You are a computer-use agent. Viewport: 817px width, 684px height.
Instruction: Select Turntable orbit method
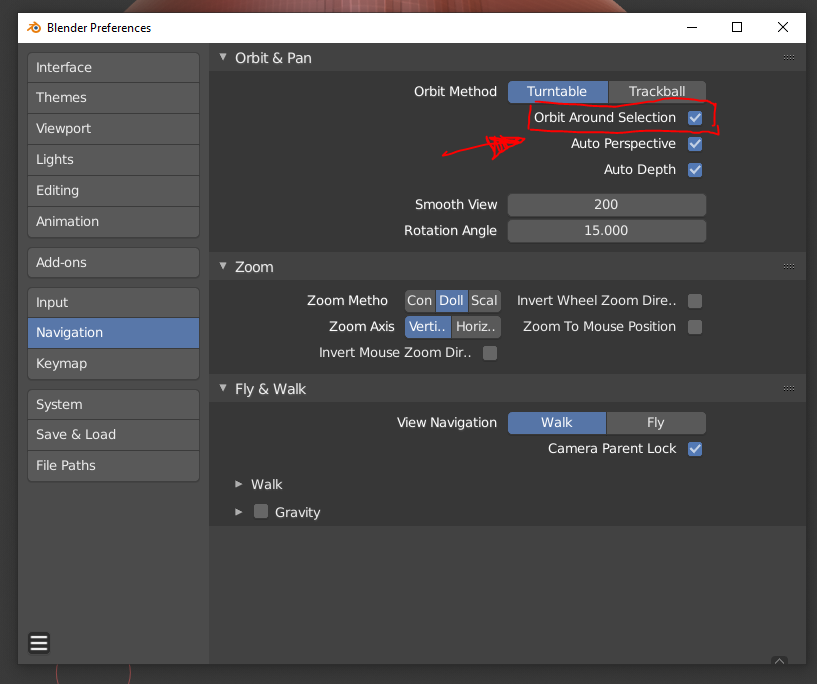coord(558,92)
